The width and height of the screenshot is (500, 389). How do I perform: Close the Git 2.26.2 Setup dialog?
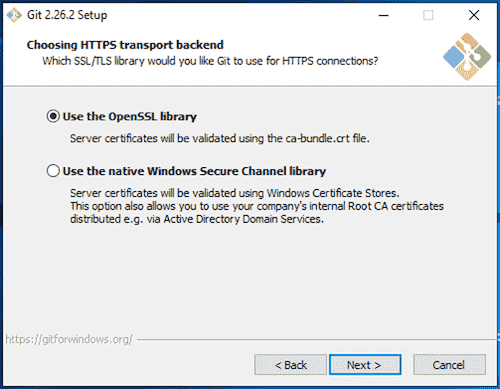[474, 15]
